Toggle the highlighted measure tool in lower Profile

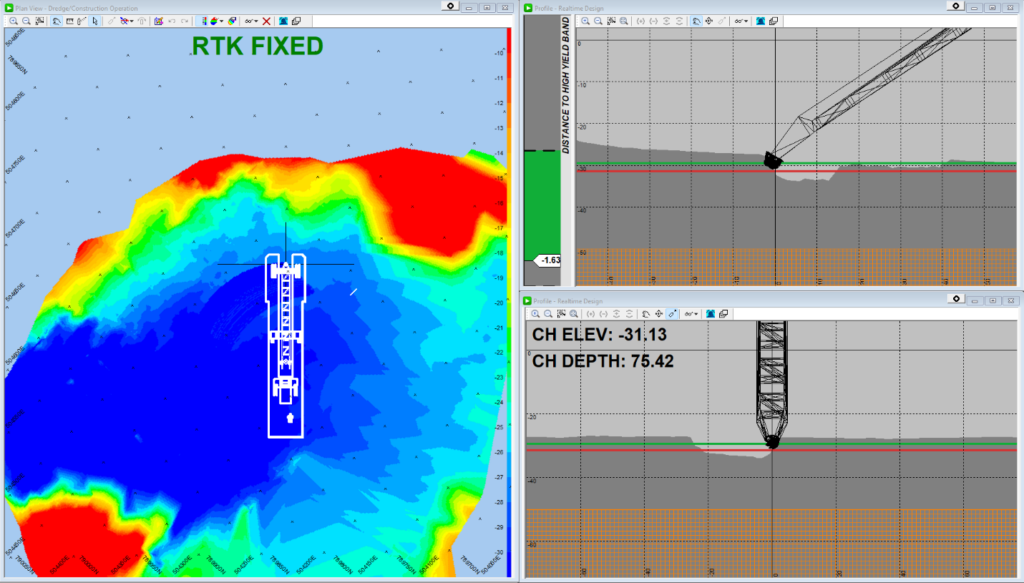[672, 314]
